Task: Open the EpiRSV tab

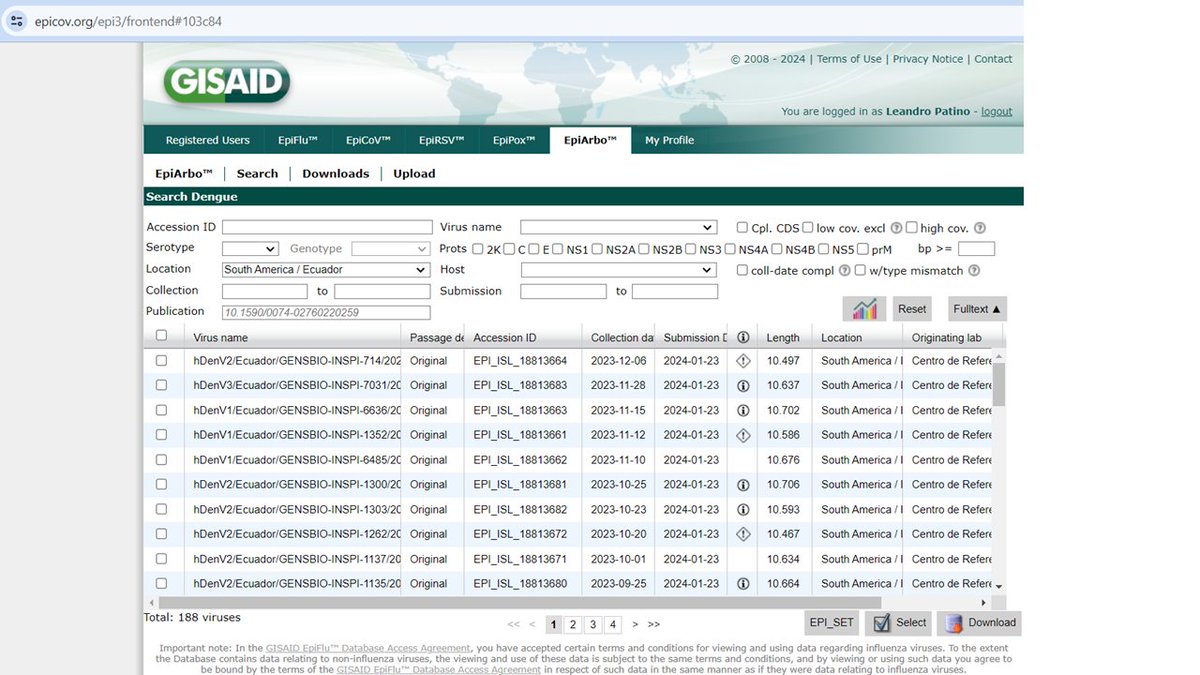Action: [442, 140]
